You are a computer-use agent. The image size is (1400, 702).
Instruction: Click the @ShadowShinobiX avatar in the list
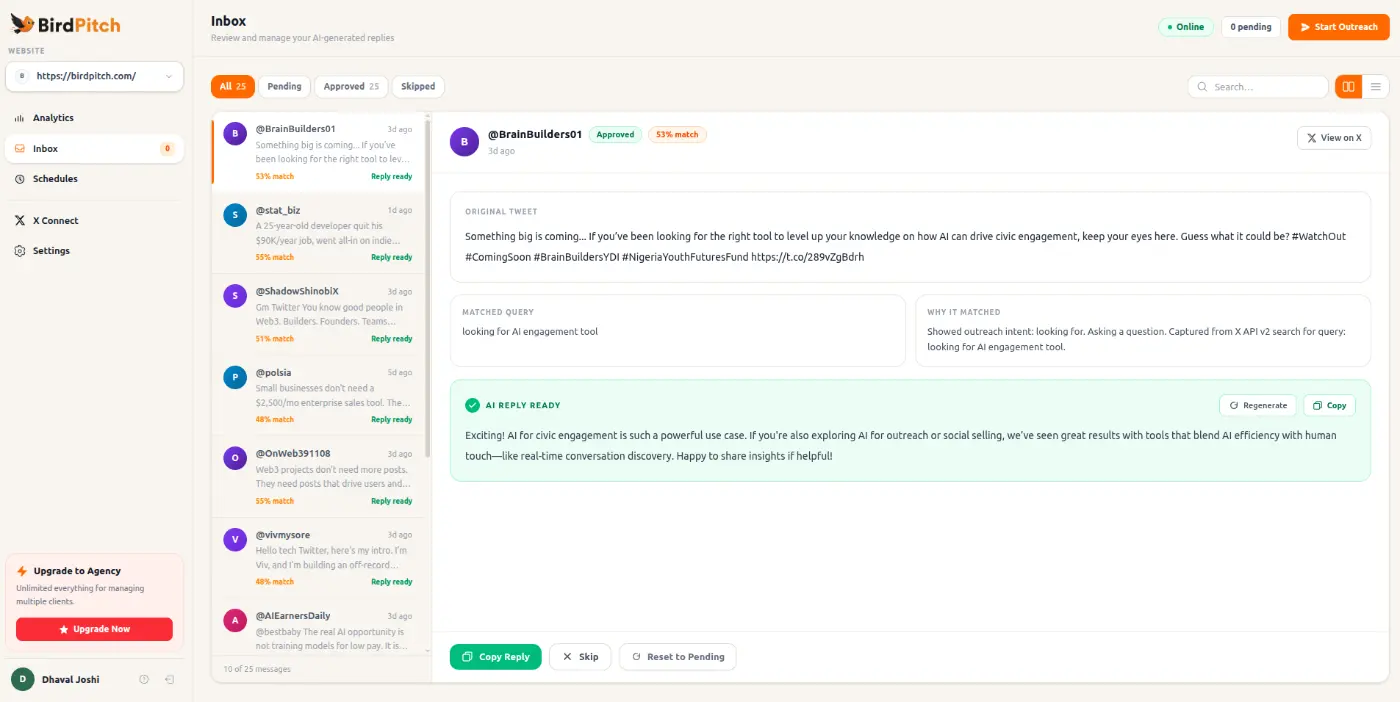point(235,296)
